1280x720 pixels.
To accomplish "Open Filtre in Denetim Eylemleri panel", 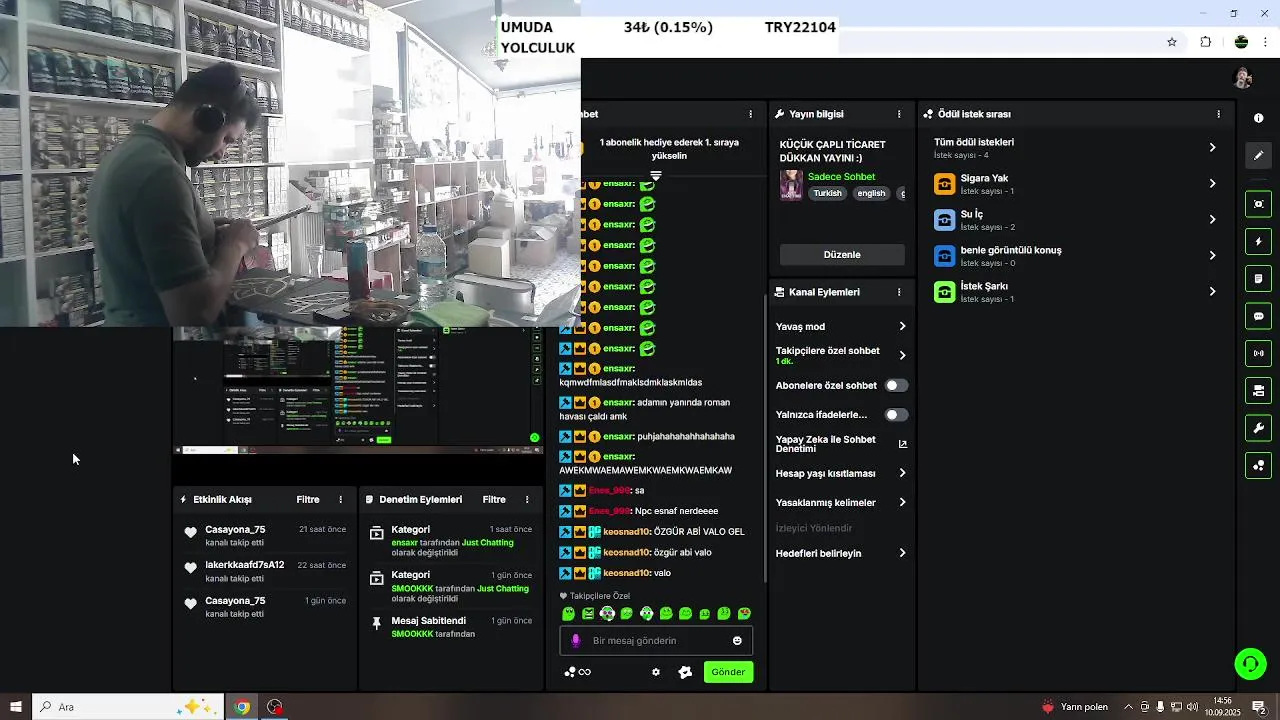I will (494, 499).
